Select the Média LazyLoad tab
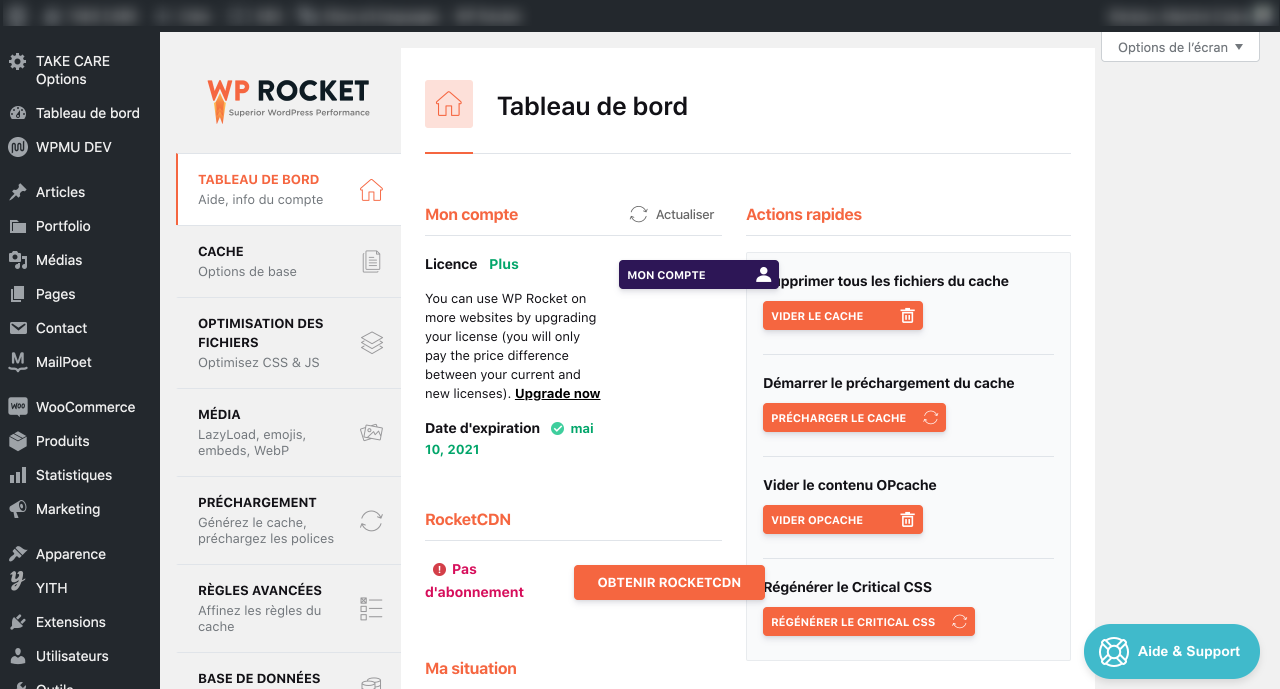Viewport: 1280px width, 689px height. (x=288, y=432)
